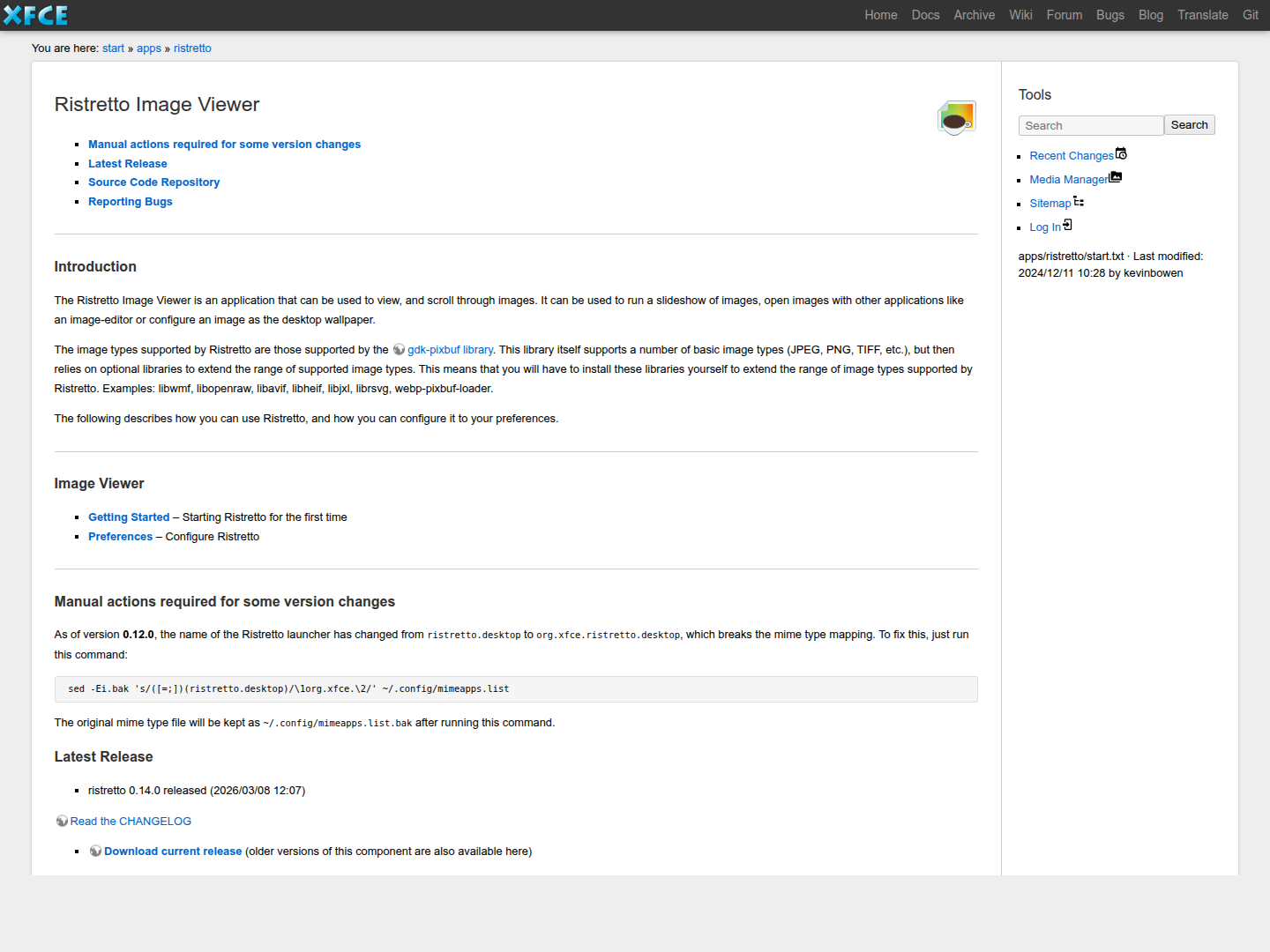Open the Preferences link
This screenshot has width=1270, height=952.
coord(121,537)
